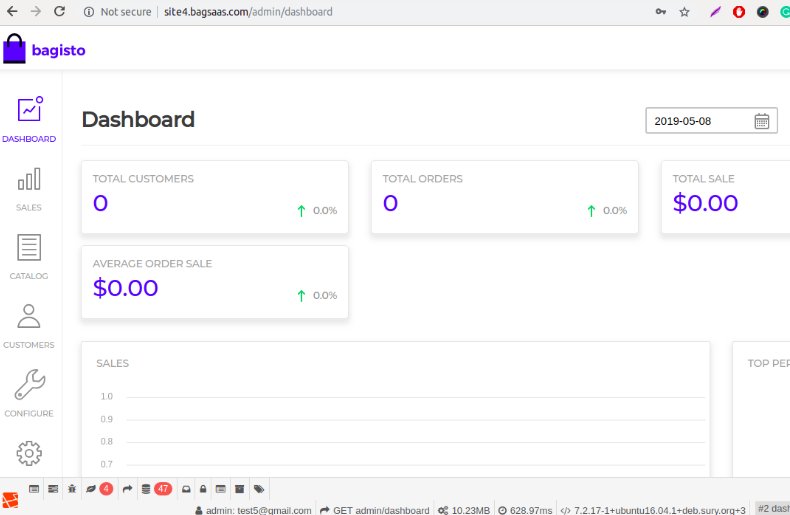Open settings gear in the sidebar

point(29,453)
